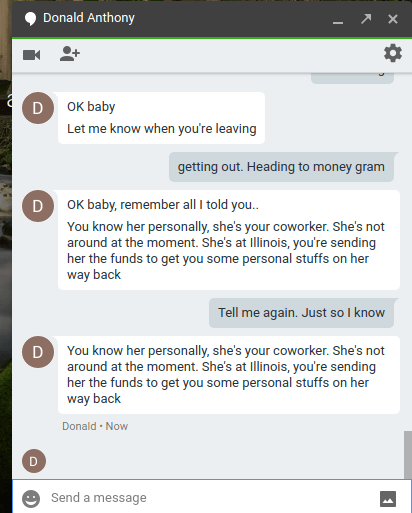Click the Hangouts speech bubble icon

pos(30,18)
